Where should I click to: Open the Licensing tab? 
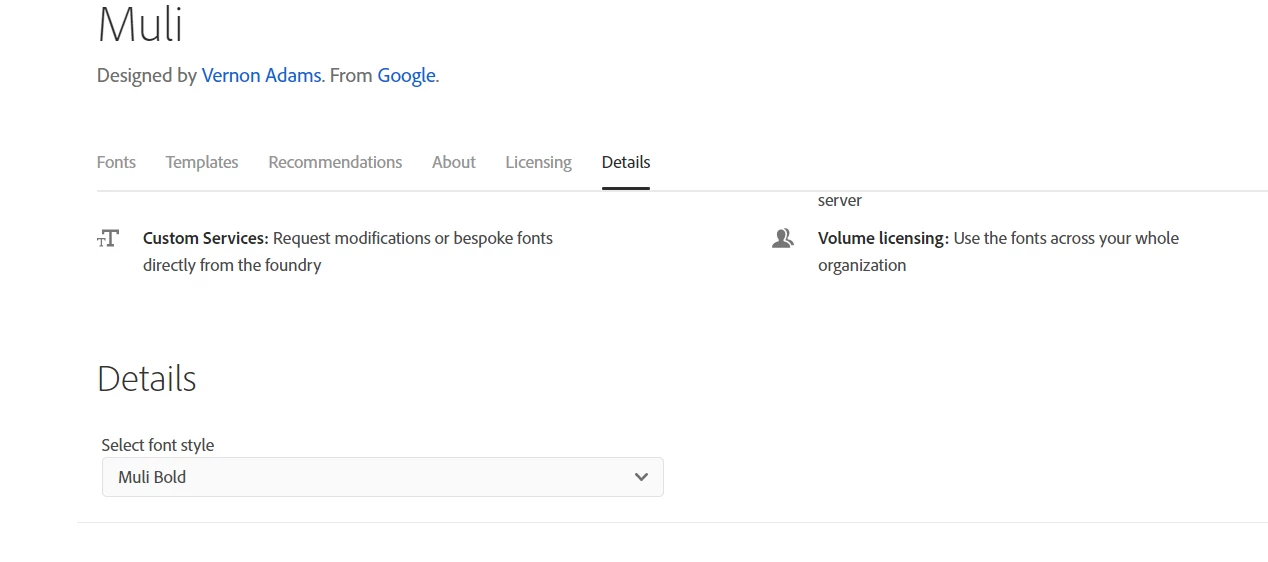[538, 162]
